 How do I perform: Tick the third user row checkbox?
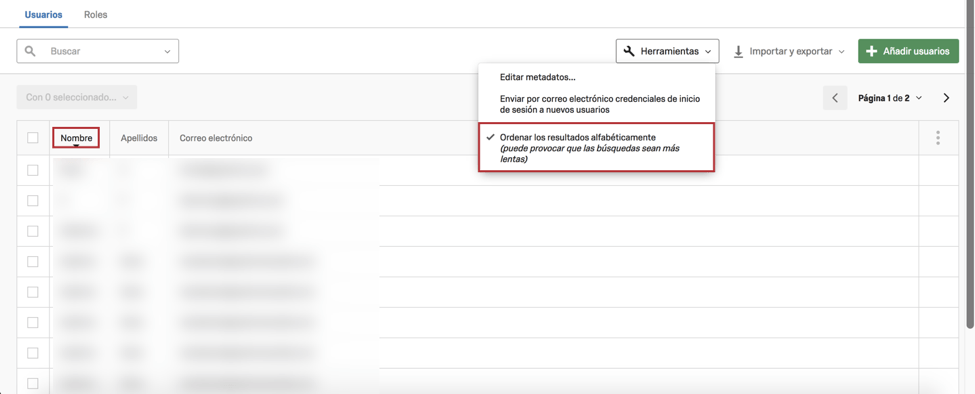tap(33, 231)
